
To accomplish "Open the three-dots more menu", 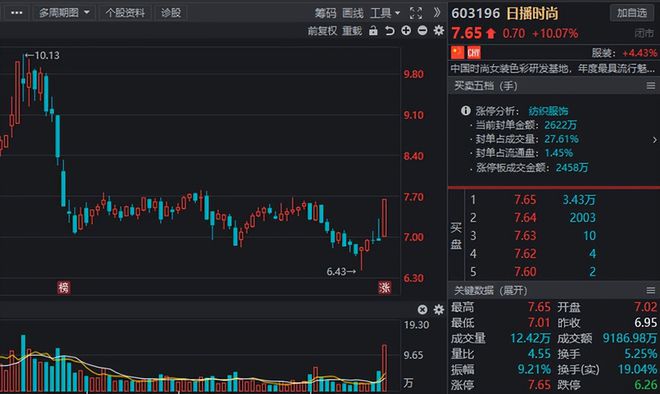I will click(16, 13).
